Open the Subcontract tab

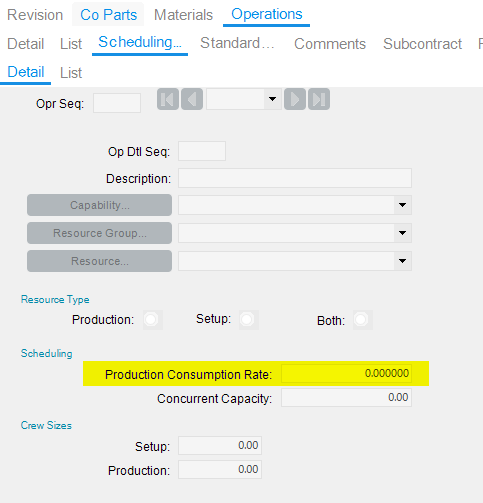422,44
